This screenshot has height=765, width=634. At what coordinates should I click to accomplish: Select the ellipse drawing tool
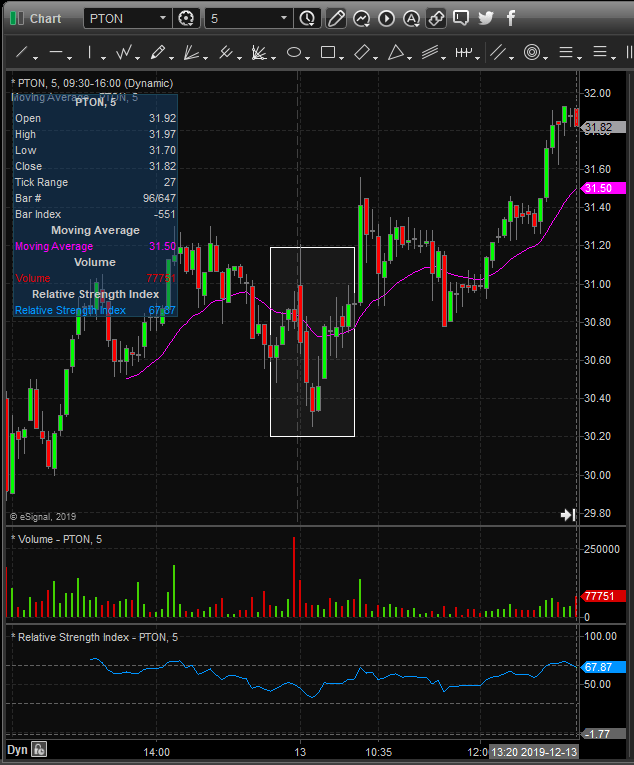coord(294,52)
